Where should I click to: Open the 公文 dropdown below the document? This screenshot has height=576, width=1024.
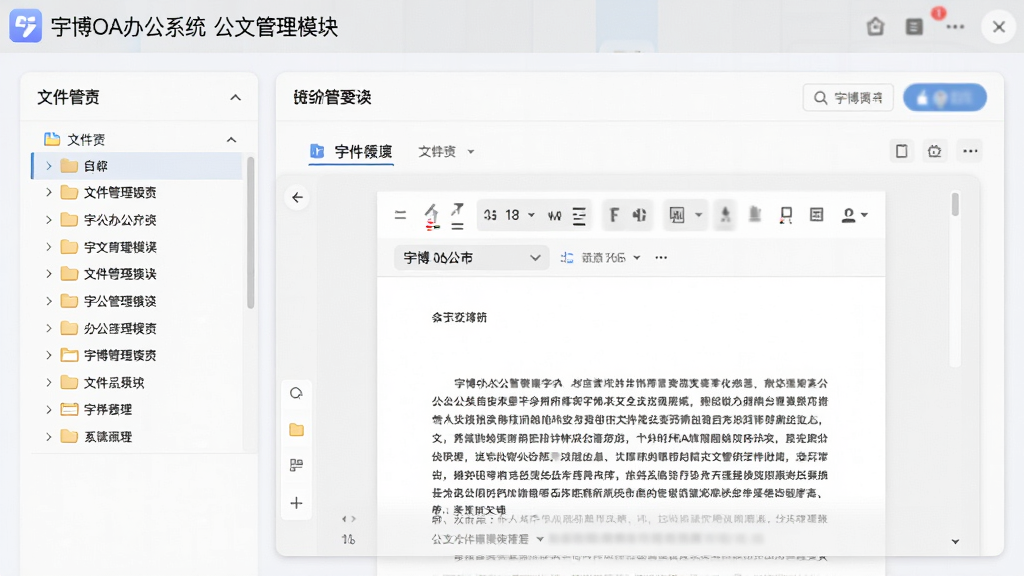pos(540,539)
